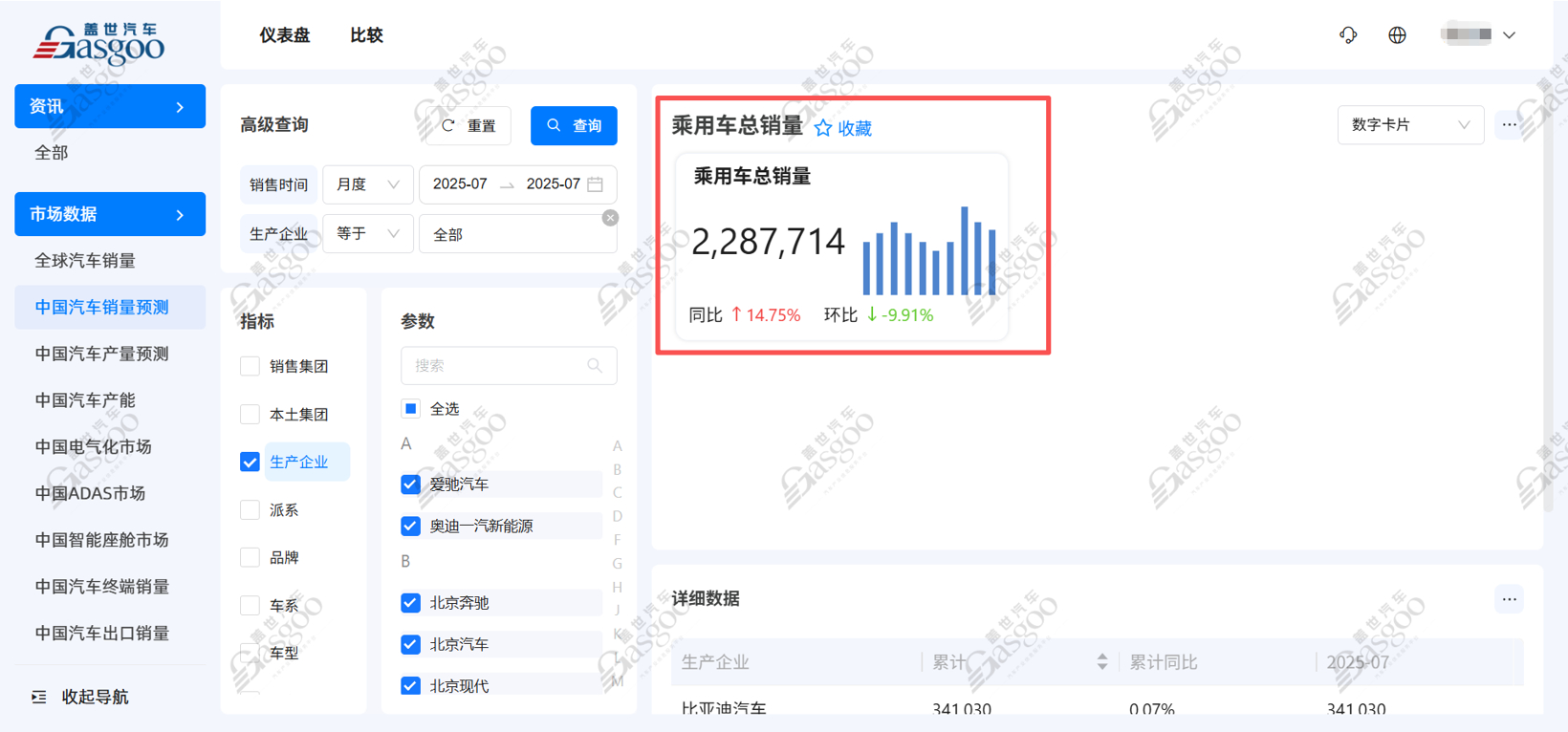Expand the 资讯 sidebar section
This screenshot has height=732, width=1568.
110,106
